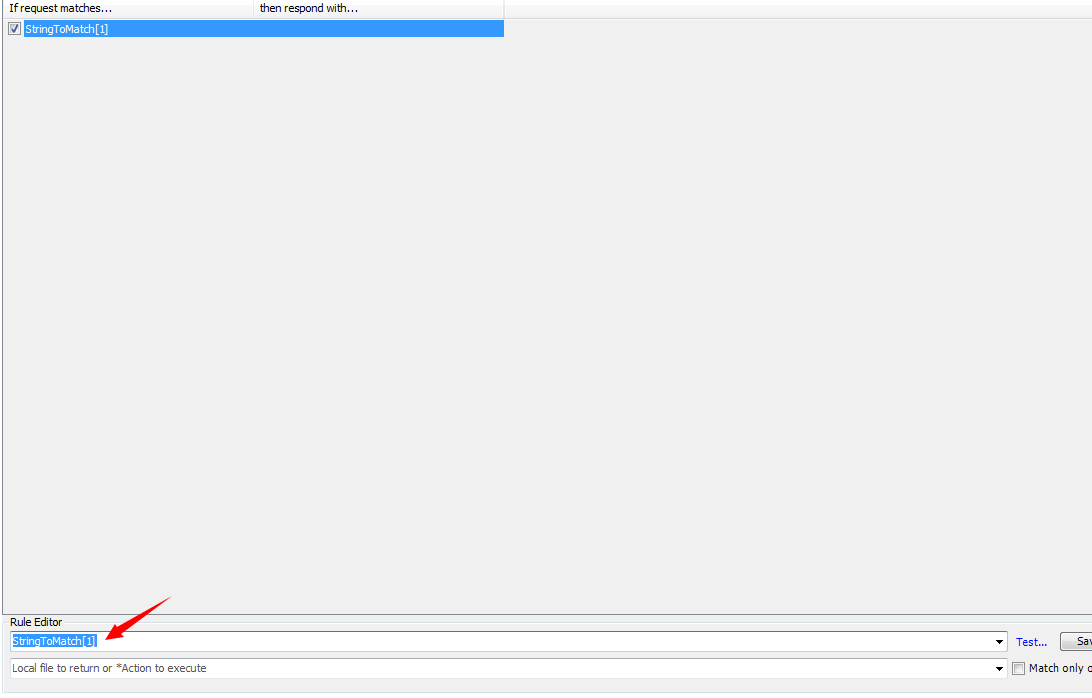Expand the response action dropdown arrow
The image size is (1092, 698).
999,669
